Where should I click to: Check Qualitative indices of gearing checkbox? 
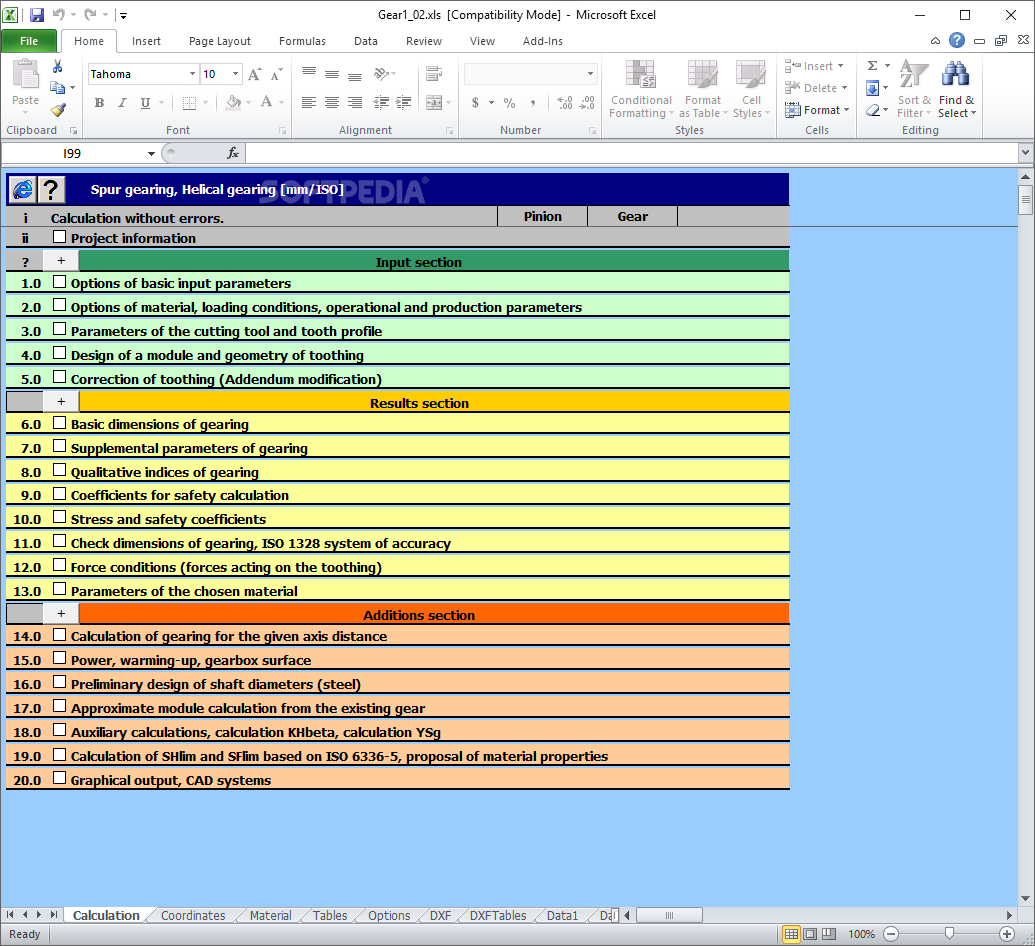[x=59, y=470]
